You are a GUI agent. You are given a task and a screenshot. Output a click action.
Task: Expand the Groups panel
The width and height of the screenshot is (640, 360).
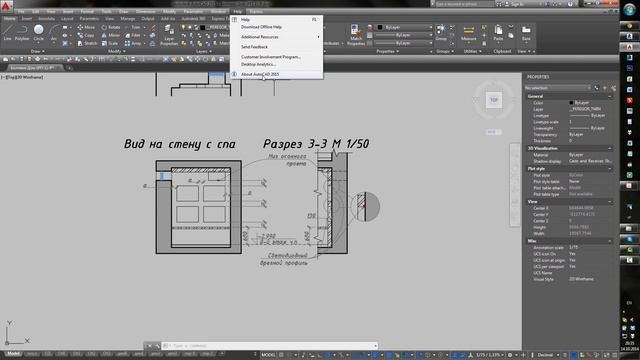click(x=445, y=51)
